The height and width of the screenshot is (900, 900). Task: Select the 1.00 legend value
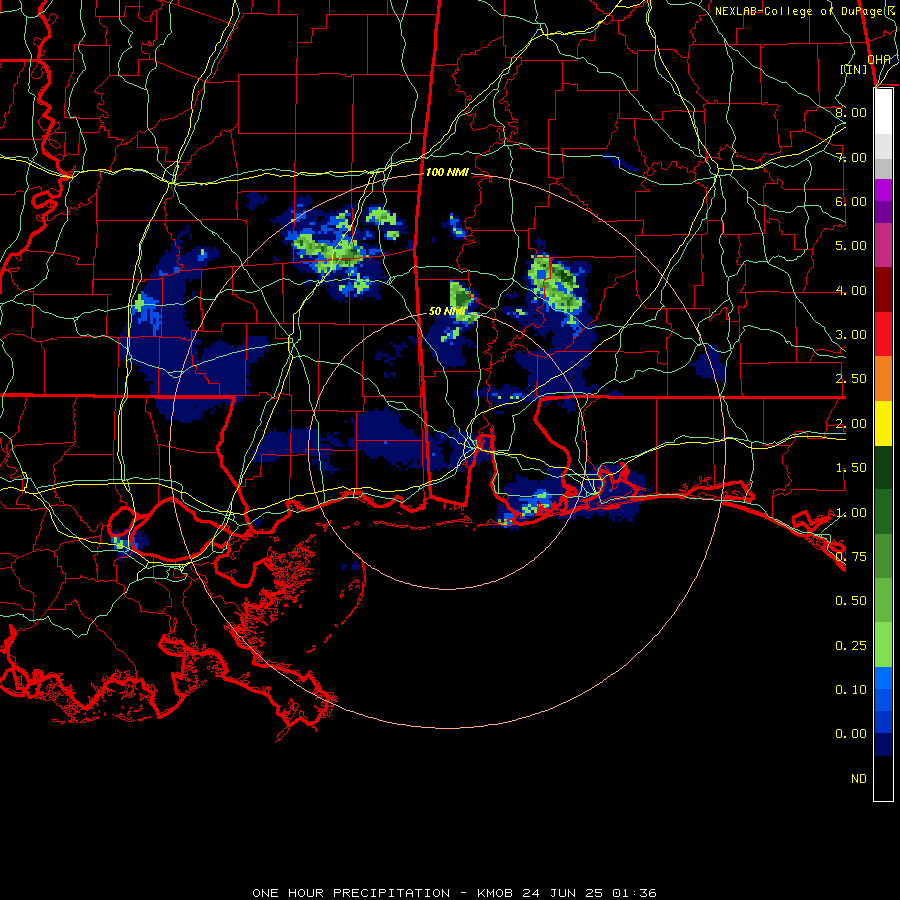coord(851,513)
